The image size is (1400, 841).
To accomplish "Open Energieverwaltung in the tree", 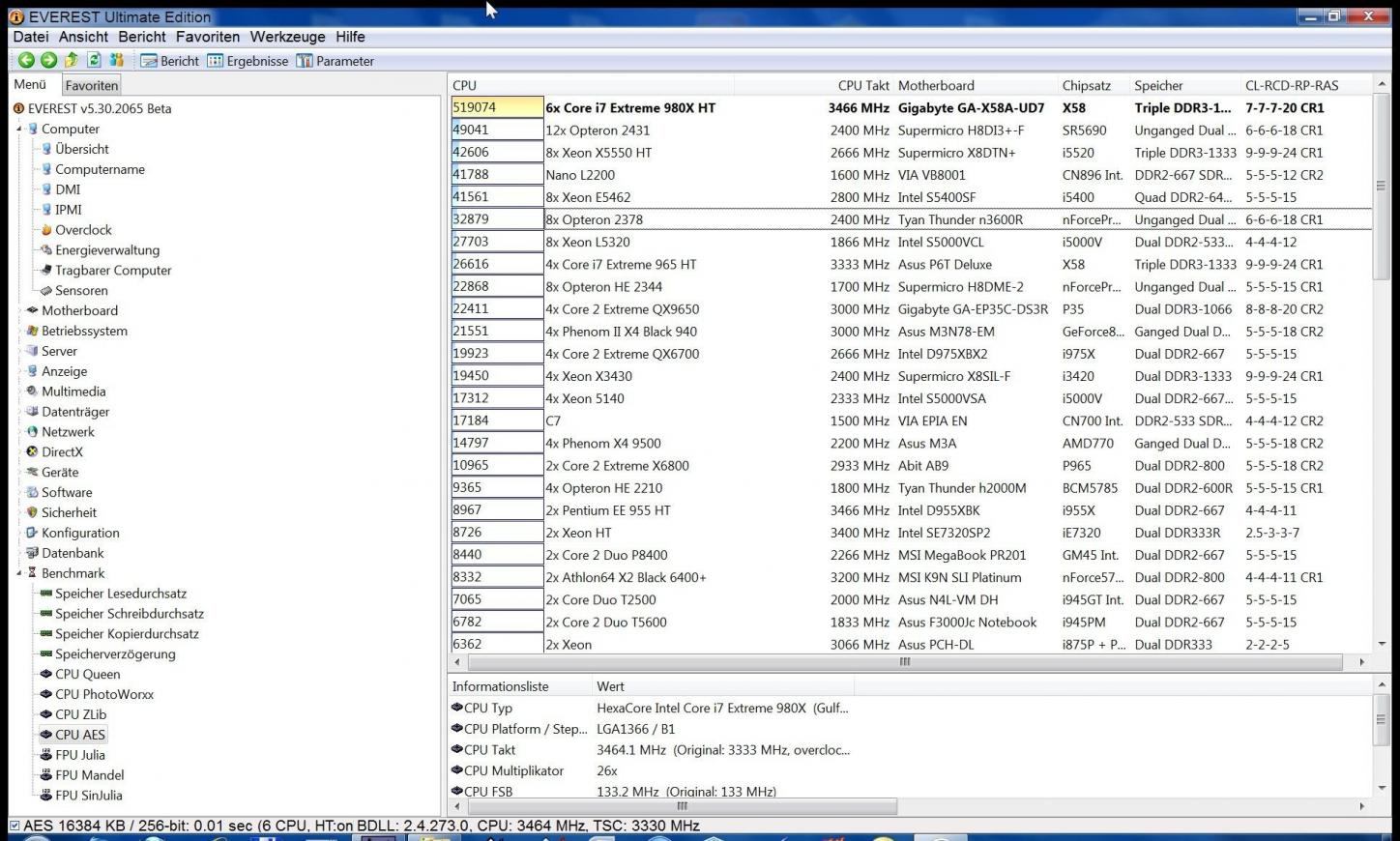I will 100,250.
